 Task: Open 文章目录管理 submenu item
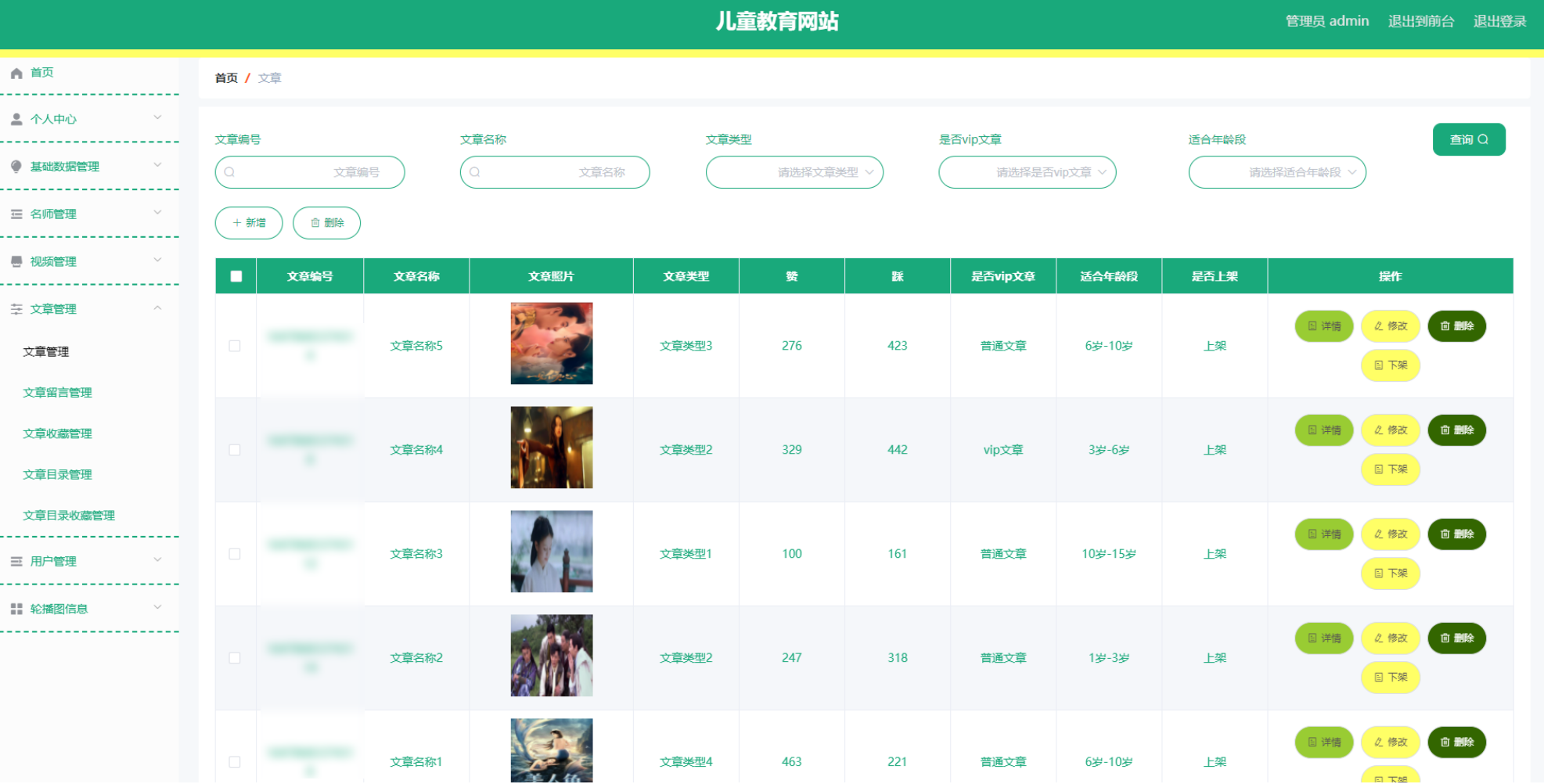(x=57, y=474)
